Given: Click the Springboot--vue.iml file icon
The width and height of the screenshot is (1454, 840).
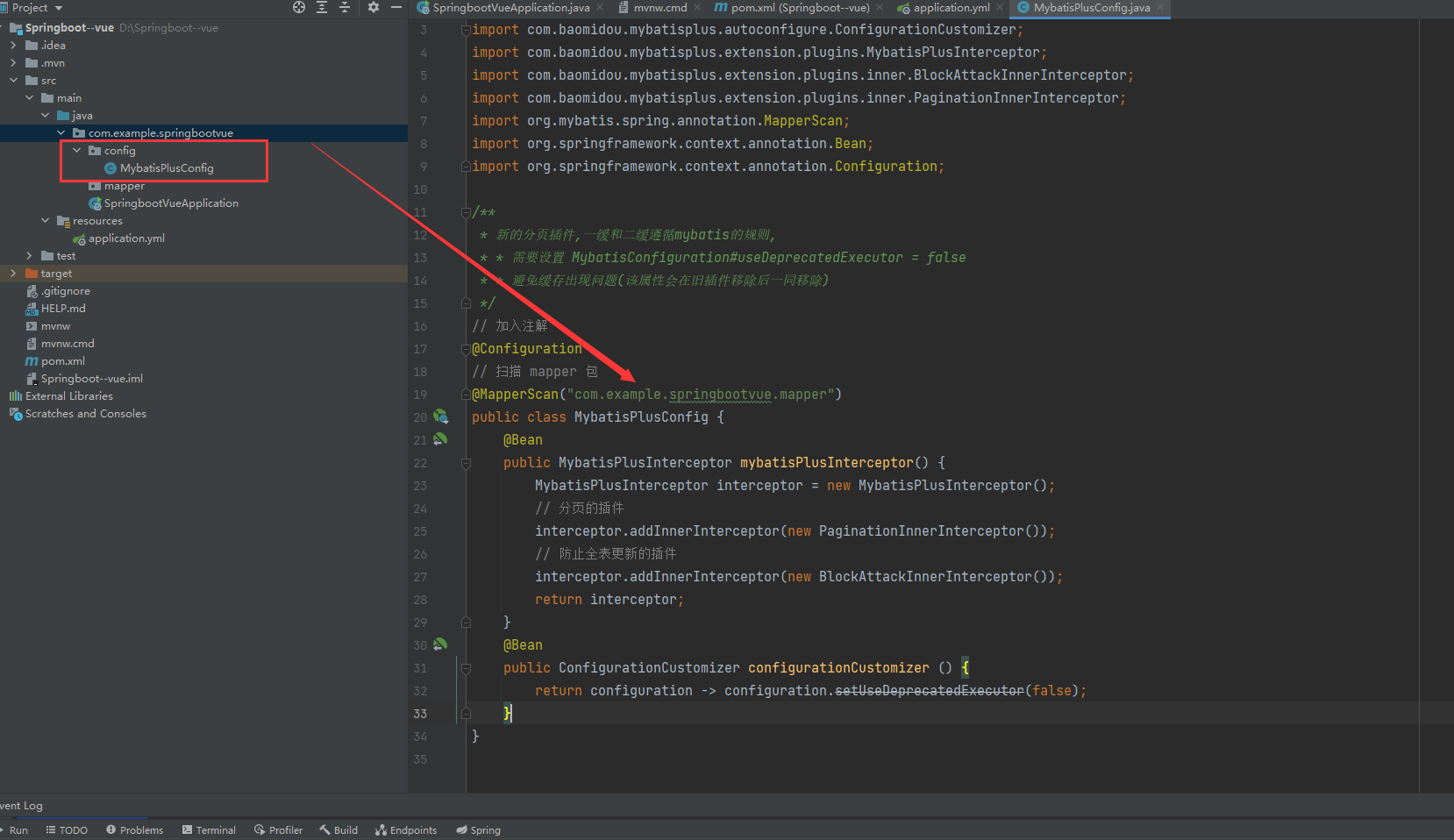Looking at the screenshot, I should point(32,379).
